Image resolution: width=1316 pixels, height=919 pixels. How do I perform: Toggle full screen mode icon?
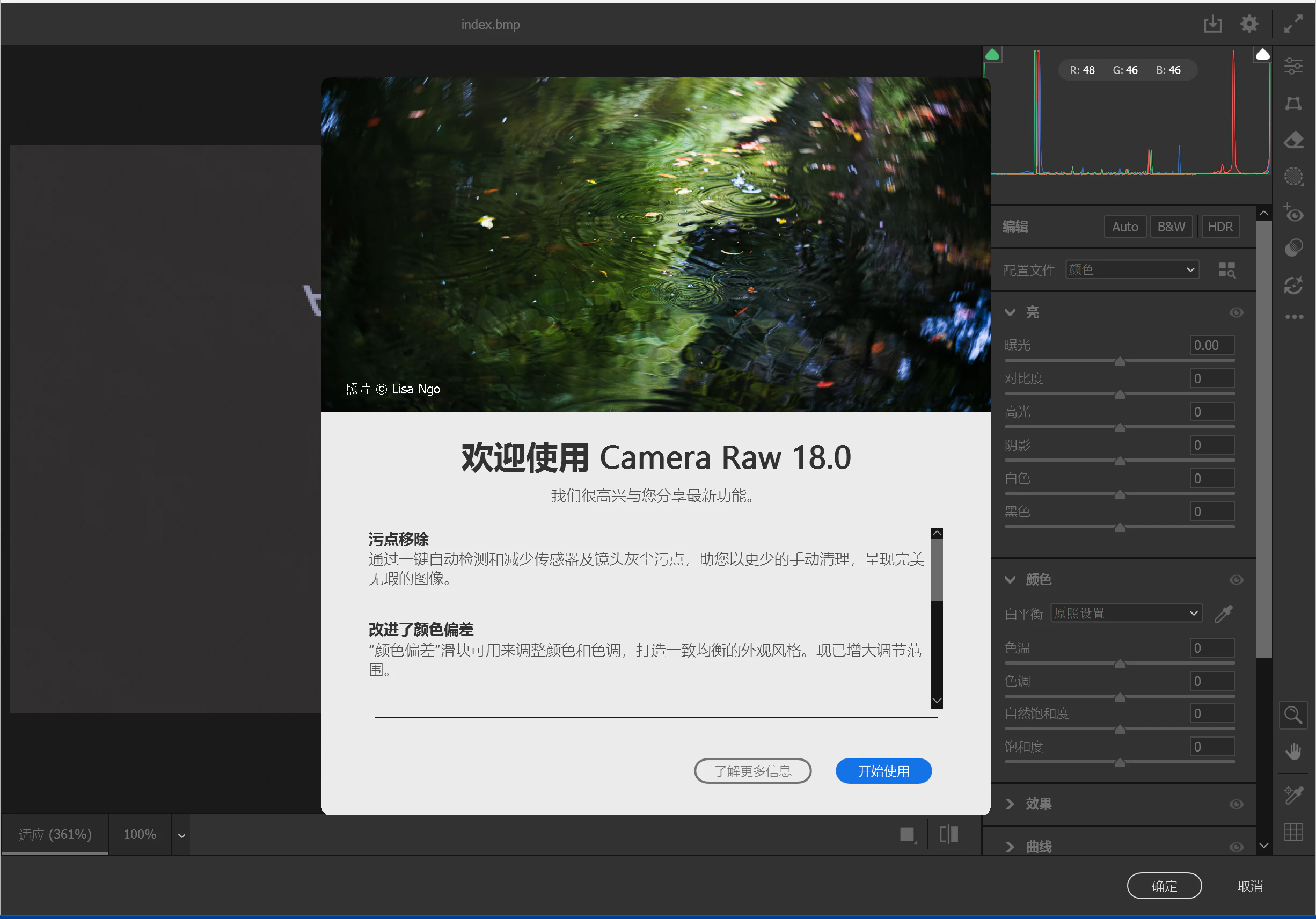tap(1293, 24)
